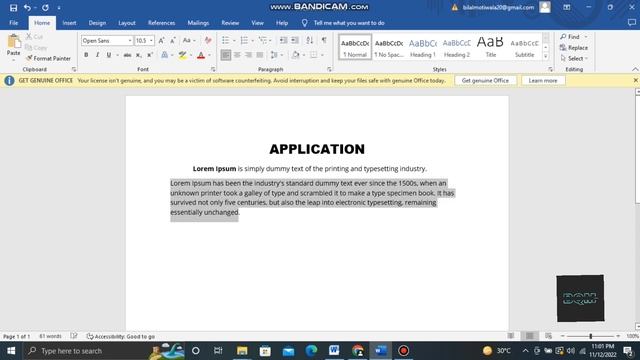Image resolution: width=640 pixels, height=360 pixels.
Task: Click the Find button
Action: tap(570, 37)
